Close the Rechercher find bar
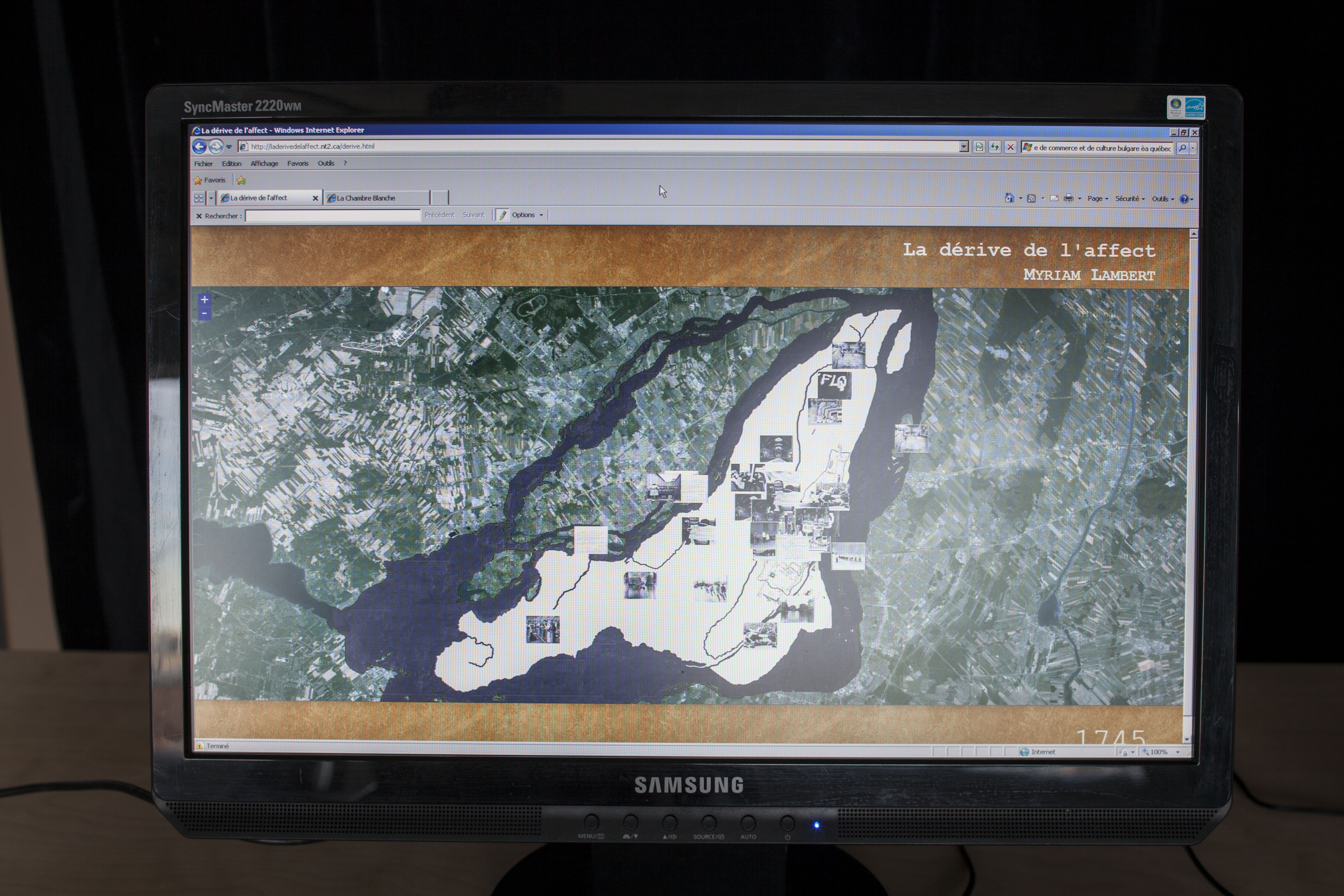 pyautogui.click(x=199, y=216)
